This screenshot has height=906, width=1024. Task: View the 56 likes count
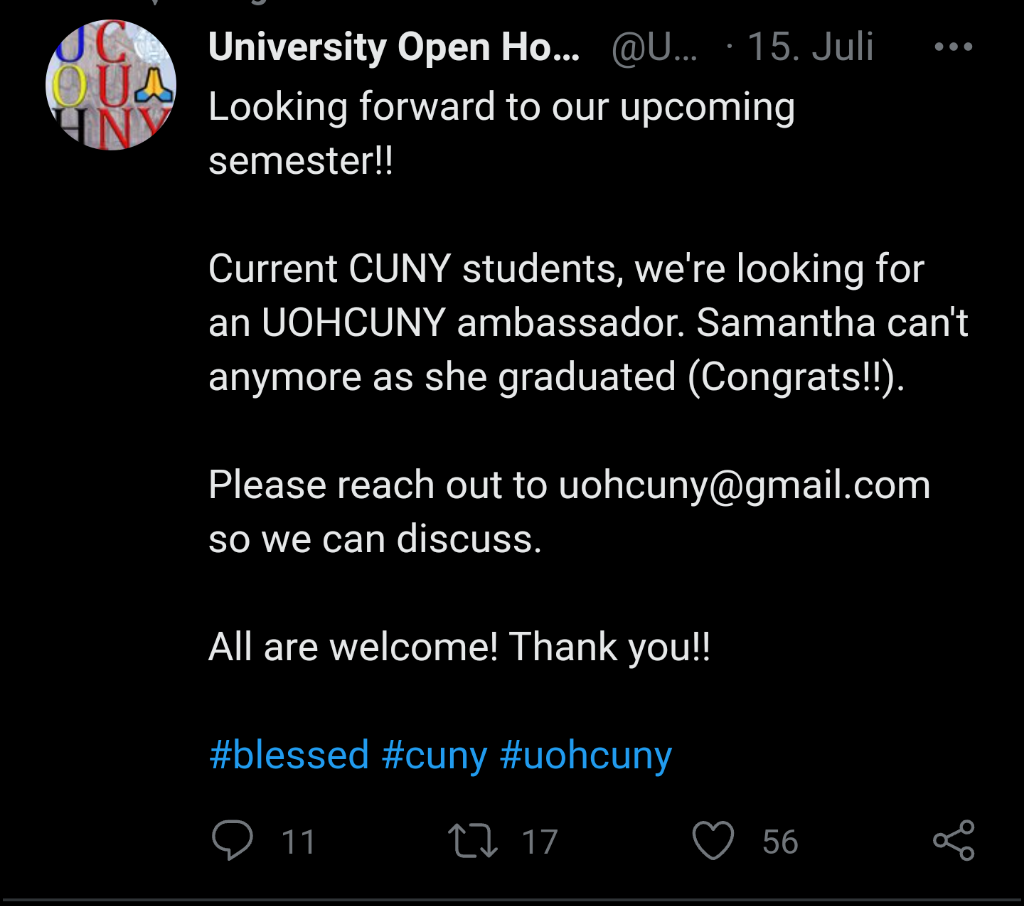(780, 842)
